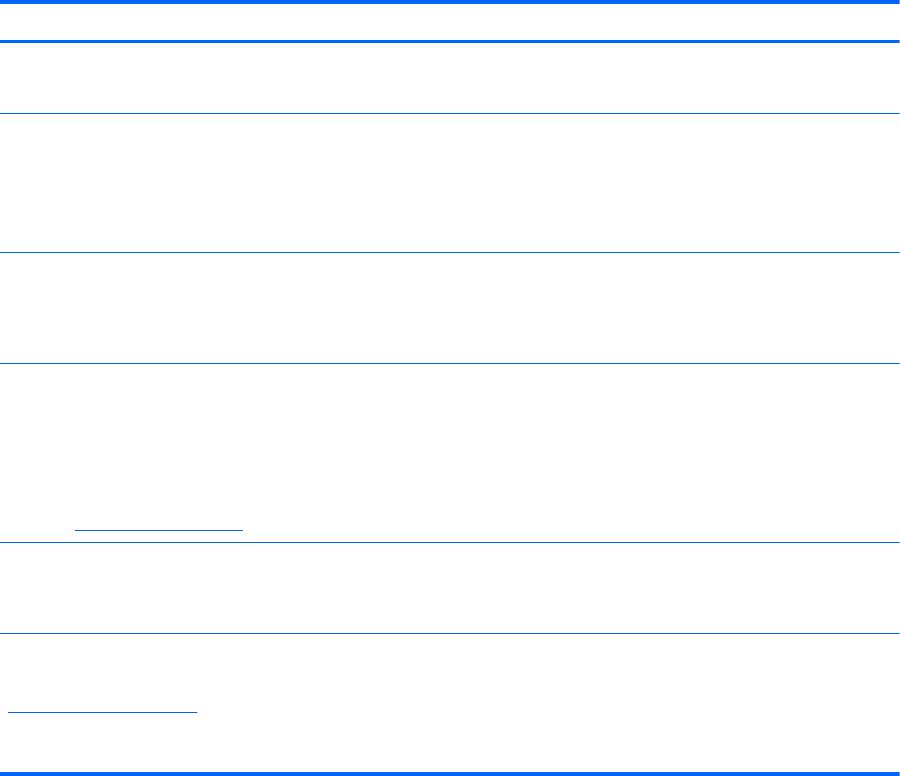Viewport: 900px width, 776px height.
Task: Click the thin divider below the first row
Action: (x=449, y=114)
